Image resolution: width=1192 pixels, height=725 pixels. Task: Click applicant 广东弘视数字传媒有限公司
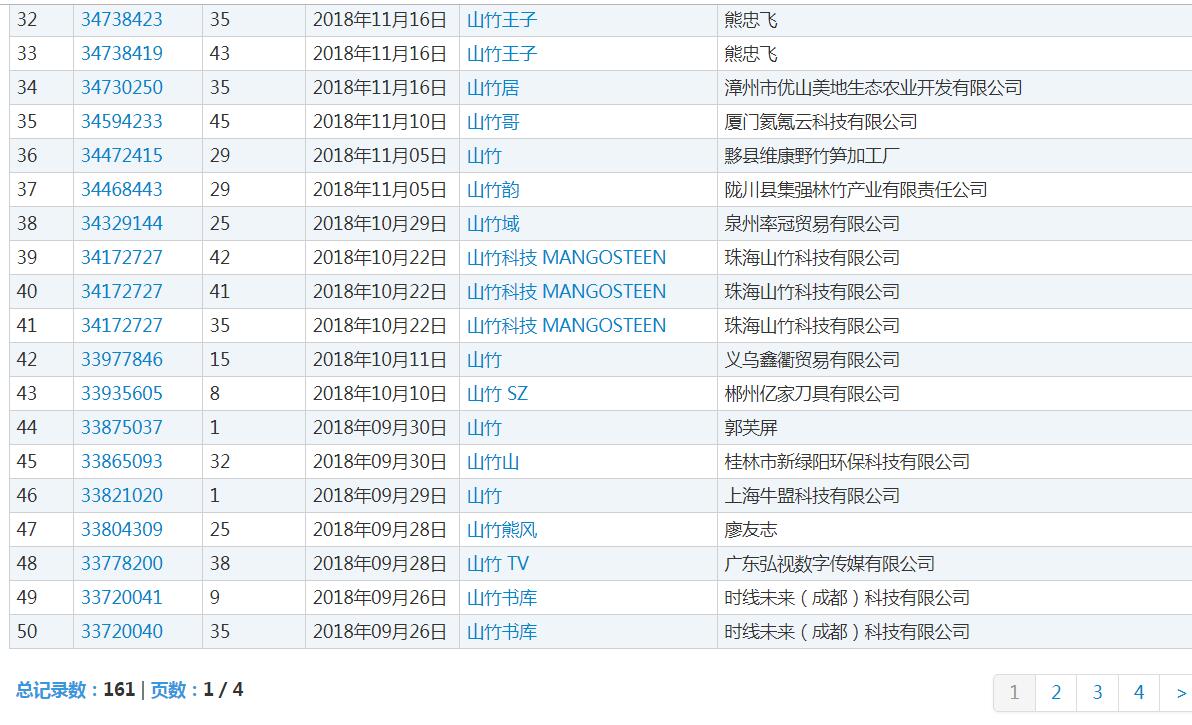click(x=829, y=564)
